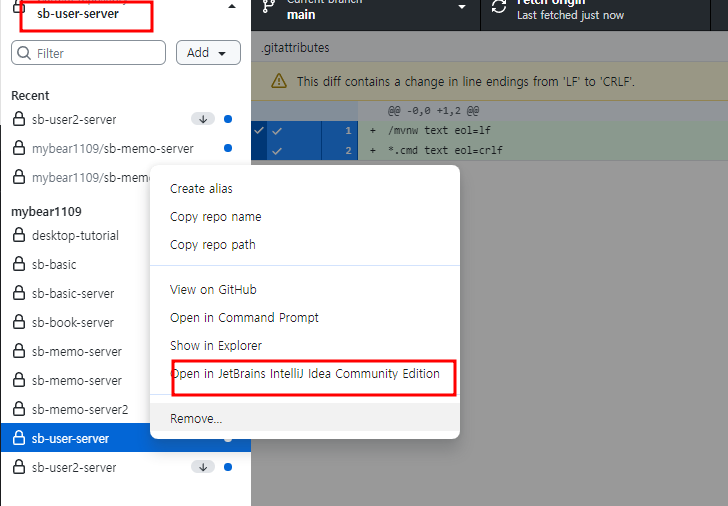Click the mybear1109 group heading
Screen dimensions: 728x506
(x=46, y=211)
